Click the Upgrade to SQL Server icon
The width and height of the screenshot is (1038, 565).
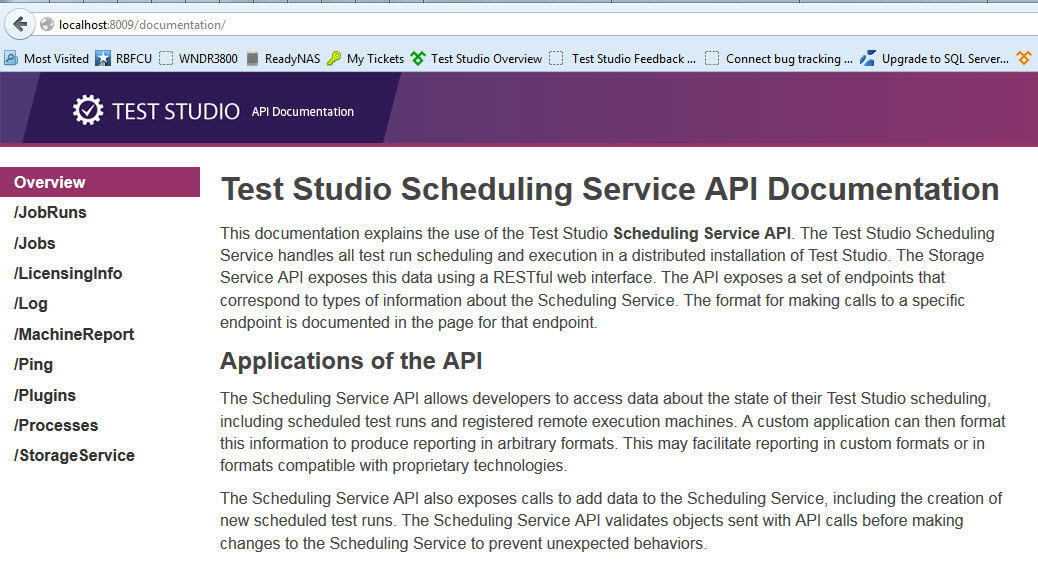click(867, 58)
